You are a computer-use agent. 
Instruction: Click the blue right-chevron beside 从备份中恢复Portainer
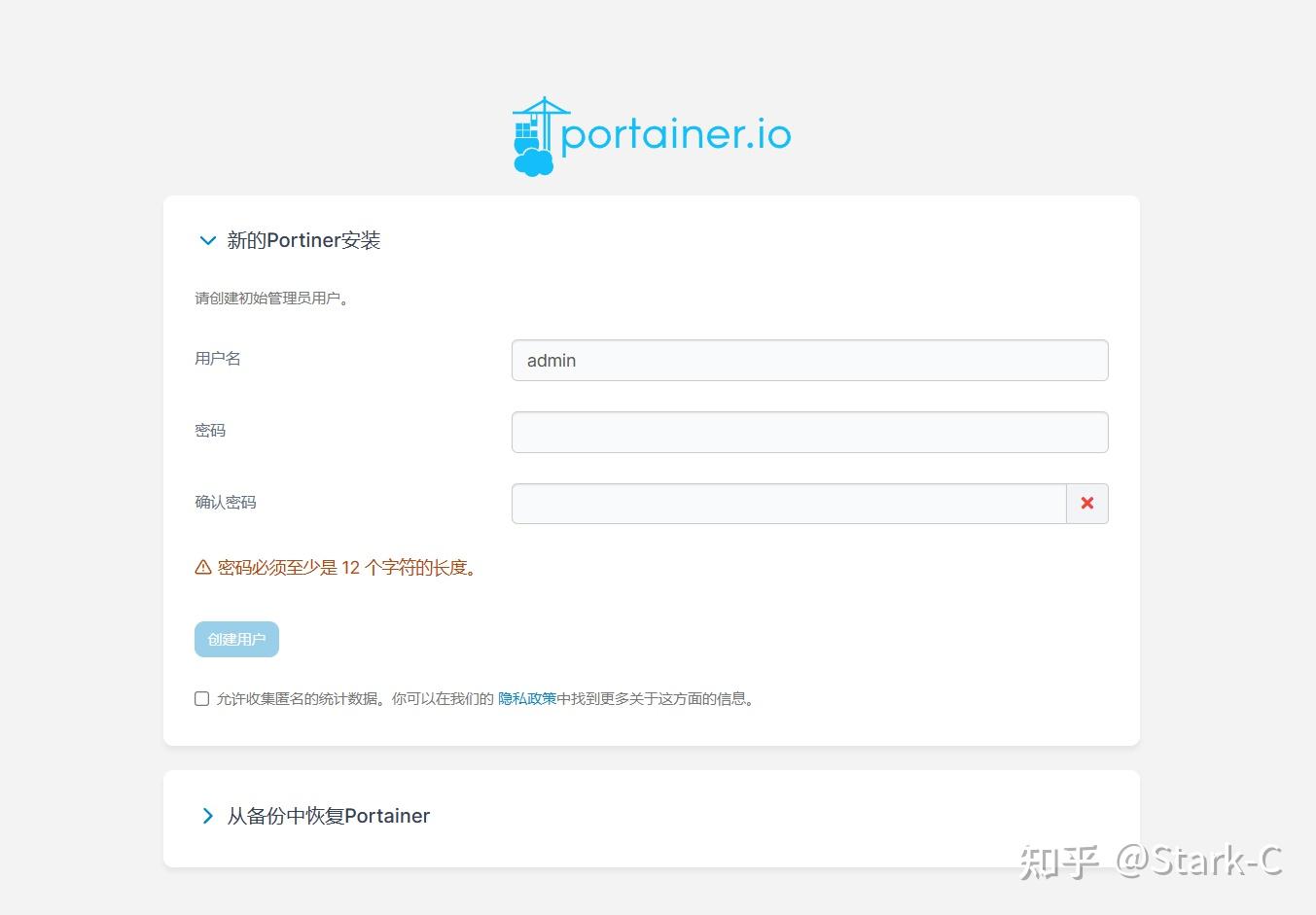pyautogui.click(x=207, y=816)
